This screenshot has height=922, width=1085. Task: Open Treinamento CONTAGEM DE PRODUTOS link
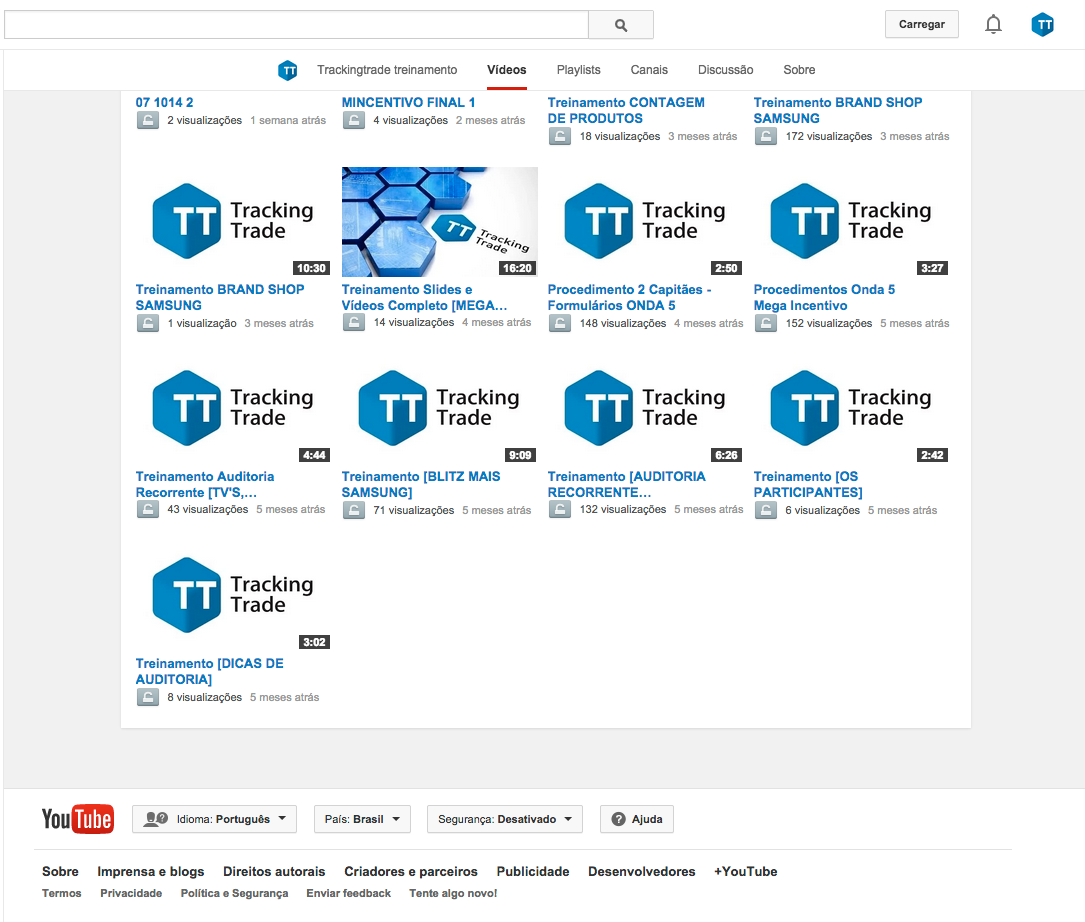626,110
